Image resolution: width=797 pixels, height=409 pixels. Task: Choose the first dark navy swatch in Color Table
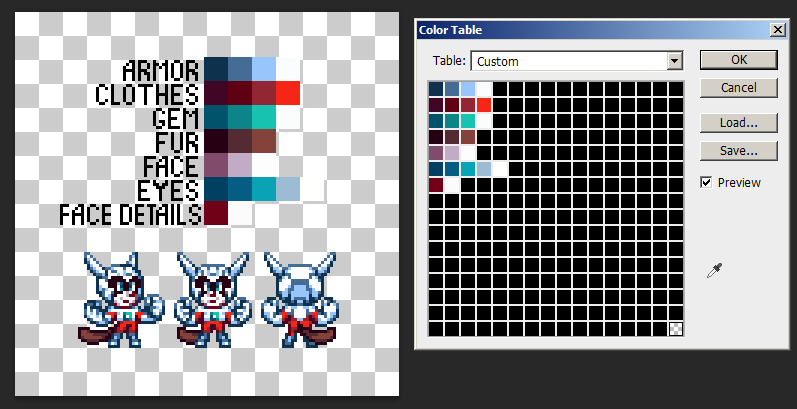(436, 89)
